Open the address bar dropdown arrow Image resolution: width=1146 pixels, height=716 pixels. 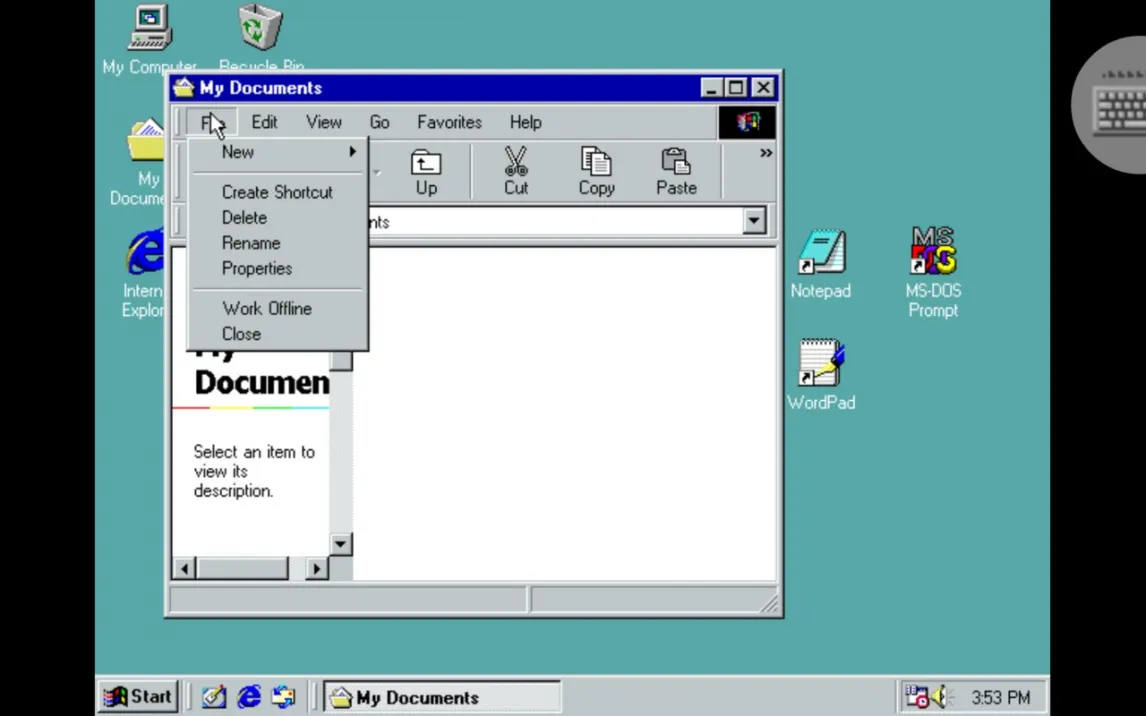(755, 221)
